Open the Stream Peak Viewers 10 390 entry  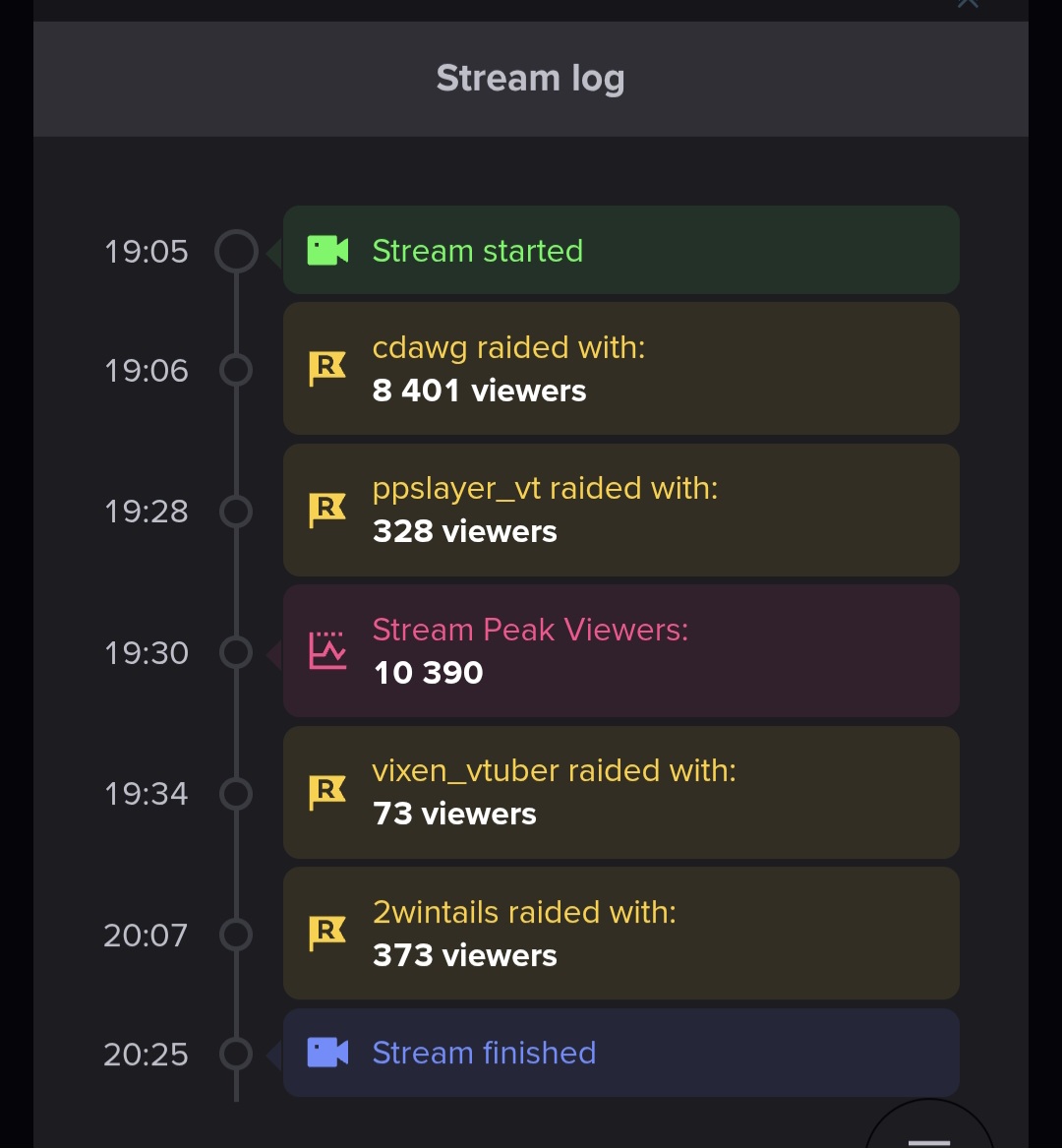pos(620,651)
